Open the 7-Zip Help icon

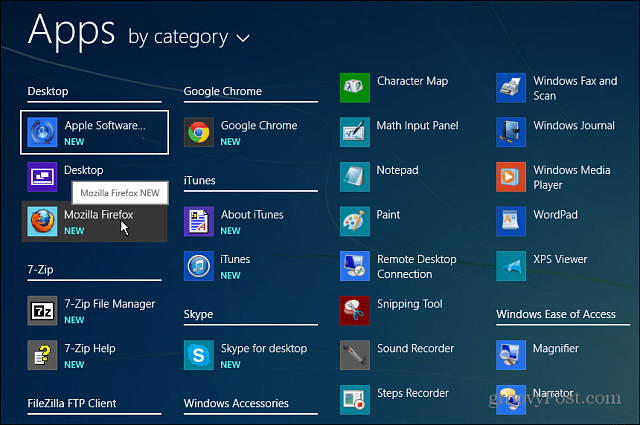[42, 355]
